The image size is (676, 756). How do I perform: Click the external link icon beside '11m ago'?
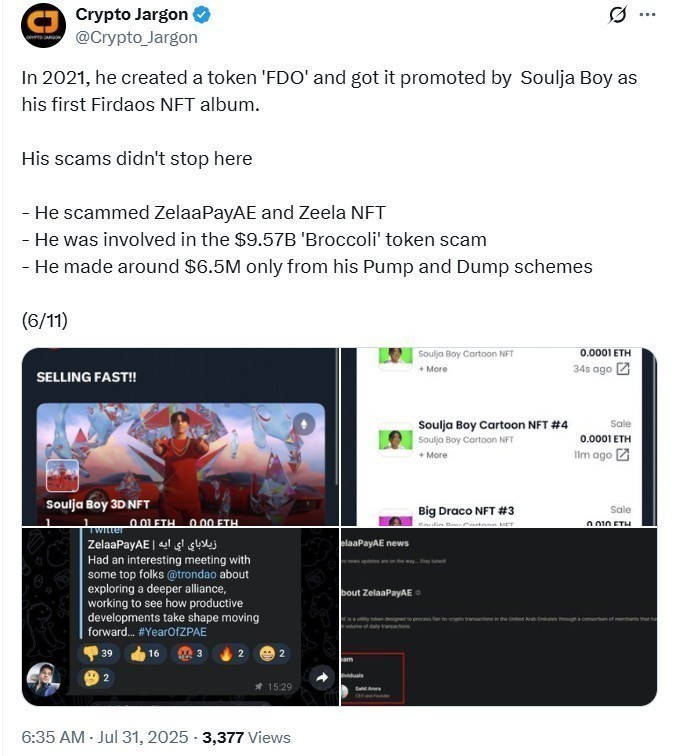[x=623, y=455]
